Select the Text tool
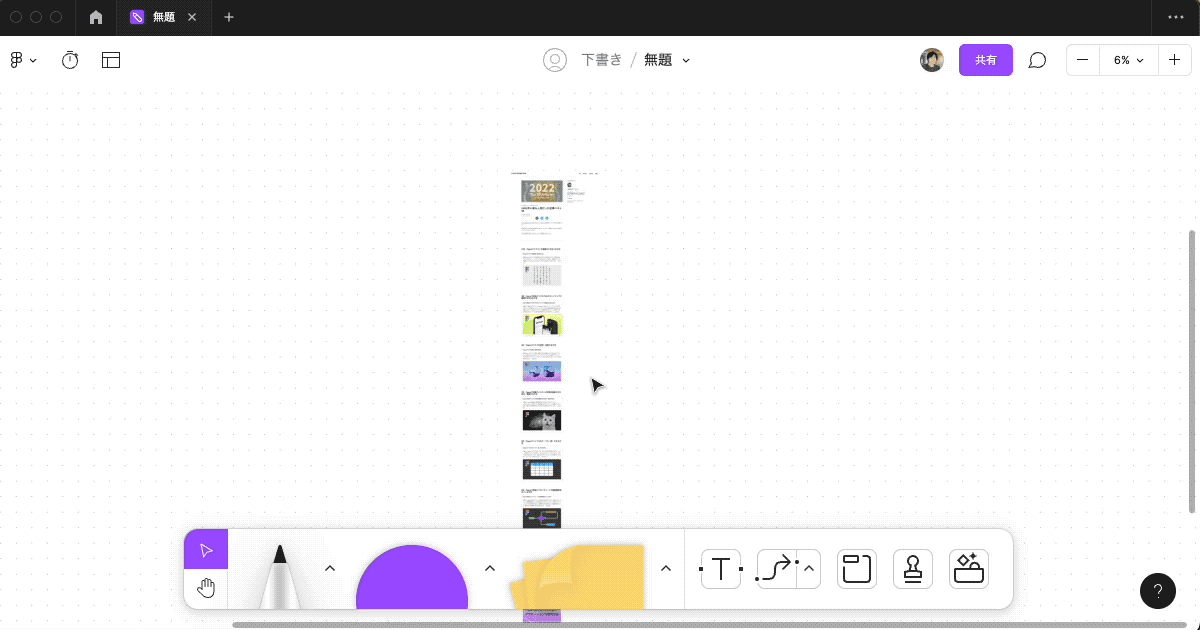The image size is (1200, 630). (720, 568)
